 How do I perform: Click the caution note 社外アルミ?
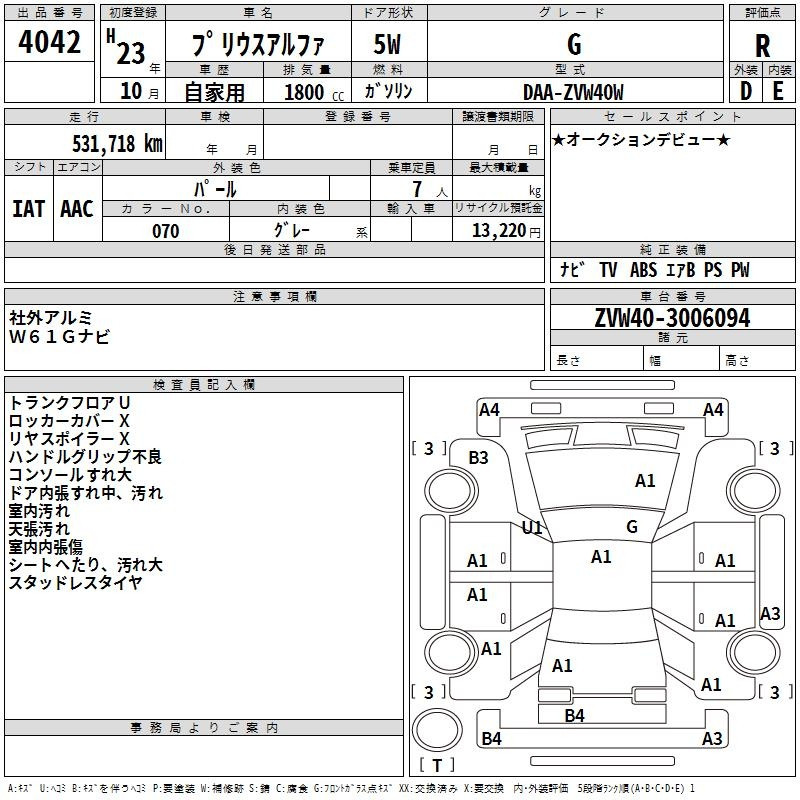click(x=51, y=318)
